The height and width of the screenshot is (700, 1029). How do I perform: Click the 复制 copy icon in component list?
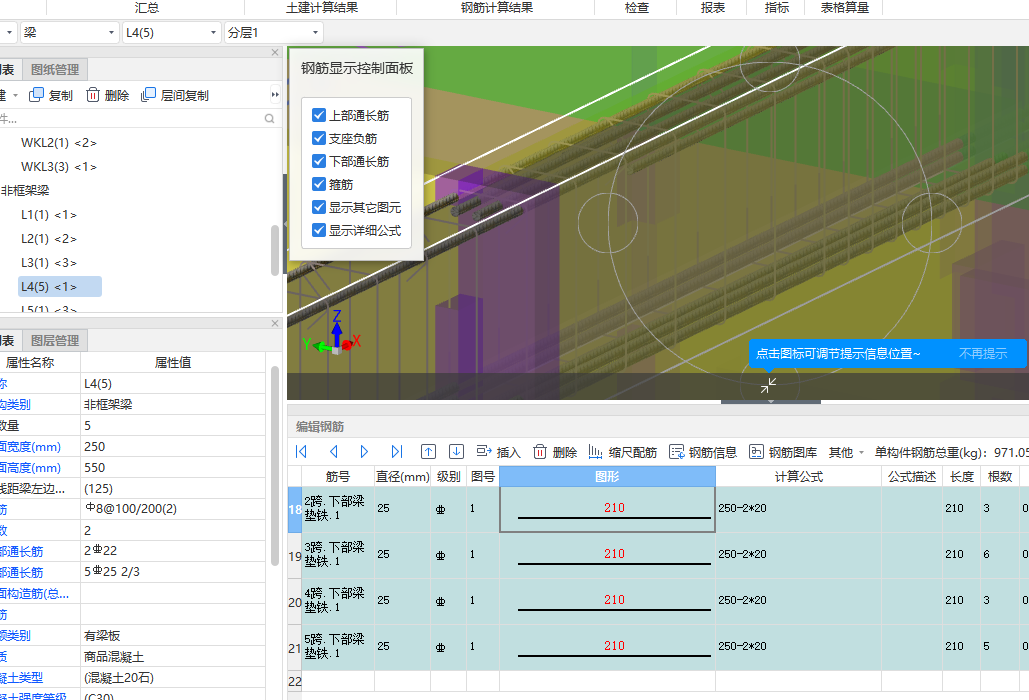36,95
